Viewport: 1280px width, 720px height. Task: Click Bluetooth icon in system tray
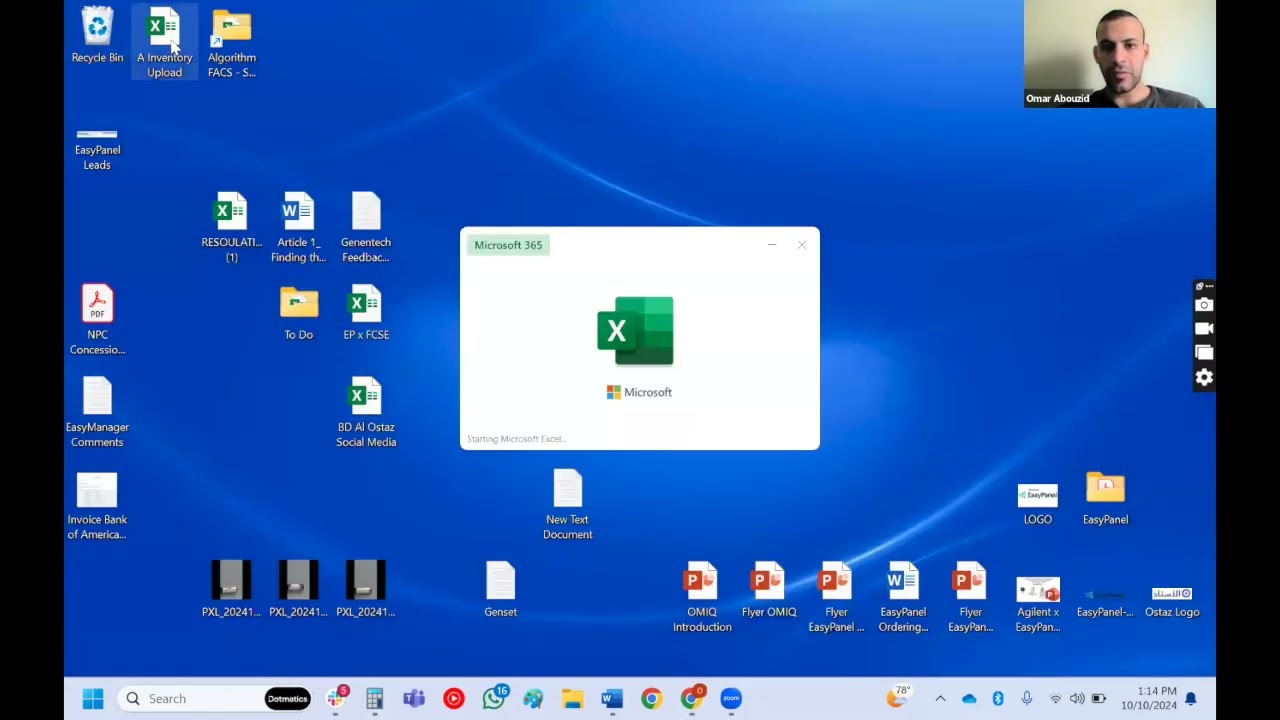[x=997, y=699]
